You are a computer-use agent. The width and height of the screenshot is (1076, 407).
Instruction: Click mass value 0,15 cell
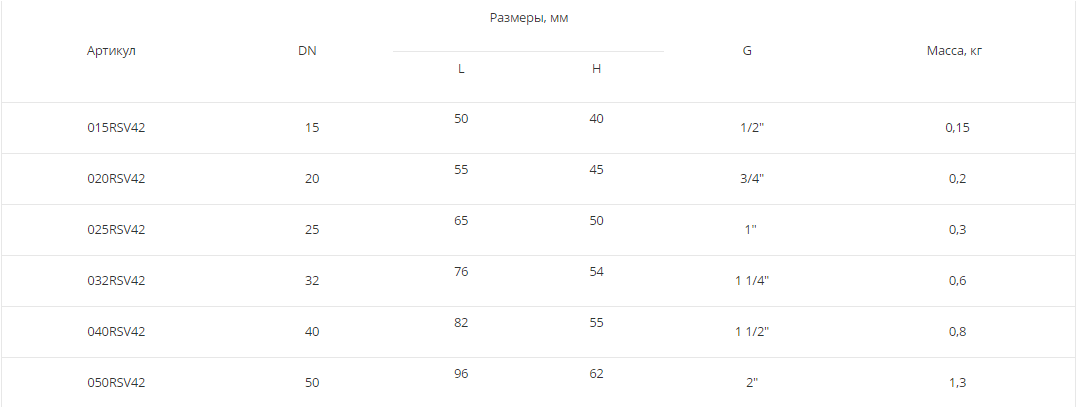click(957, 128)
